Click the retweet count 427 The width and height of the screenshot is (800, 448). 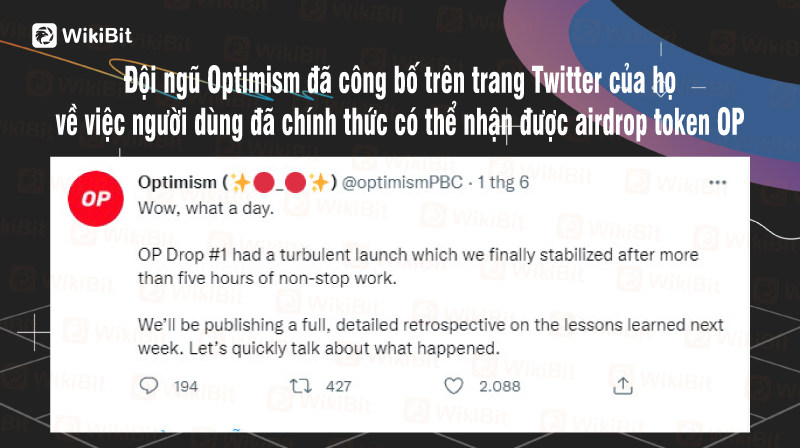tap(338, 387)
